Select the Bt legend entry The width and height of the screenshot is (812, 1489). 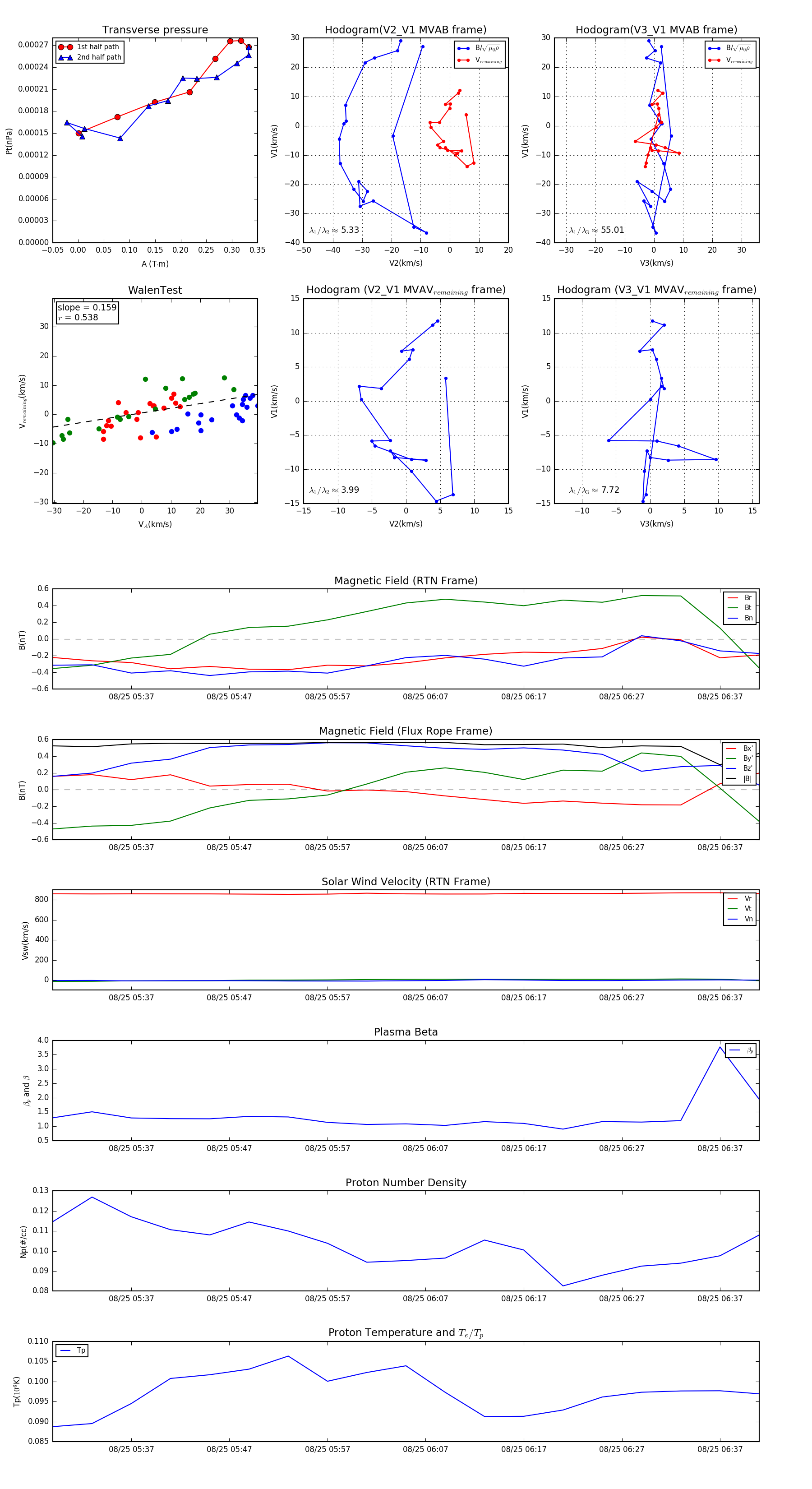pyautogui.click(x=740, y=608)
